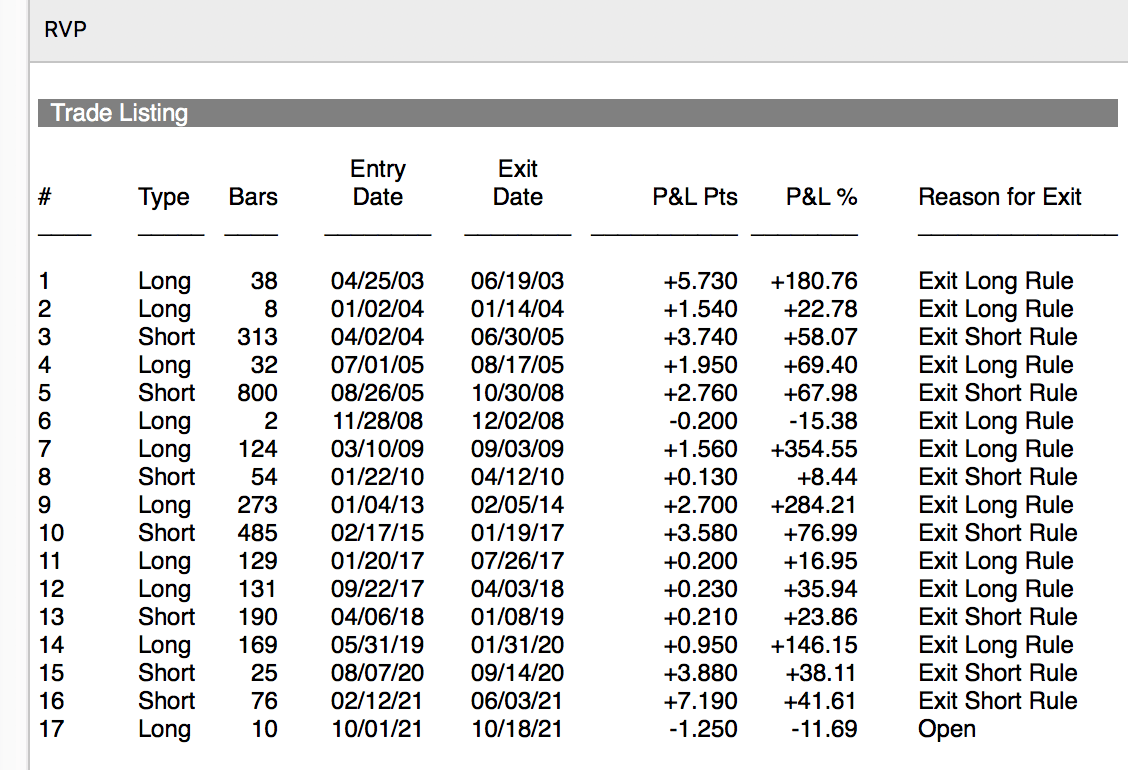
Task: Click exit date 02/05/14 in trade 9
Action: (x=517, y=505)
